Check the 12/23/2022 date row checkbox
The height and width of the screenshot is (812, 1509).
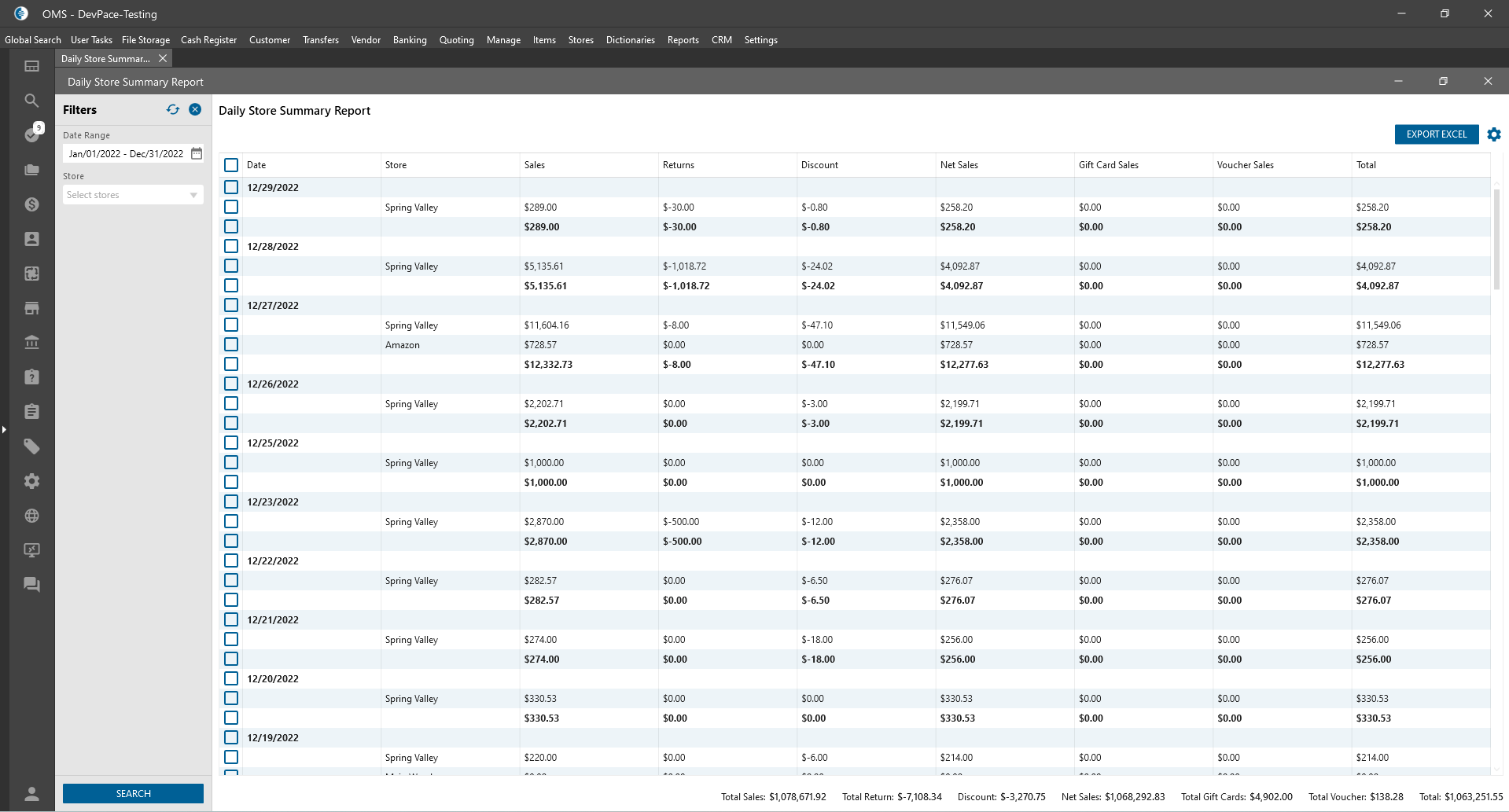[x=231, y=502]
